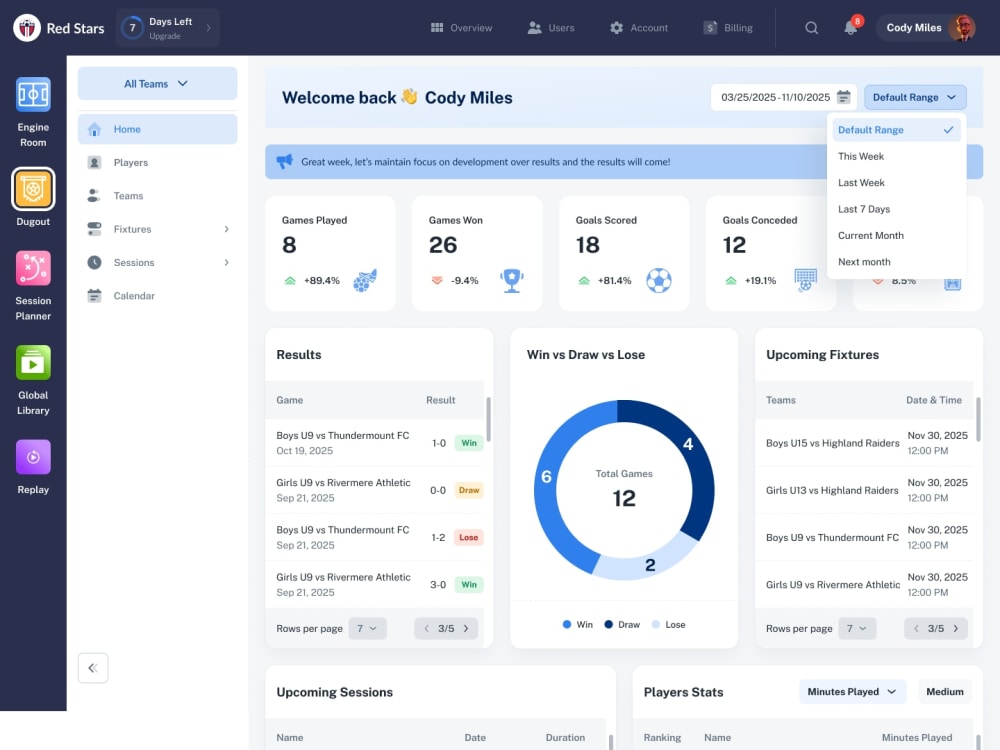Select Last 7 Days range option

[x=896, y=209]
